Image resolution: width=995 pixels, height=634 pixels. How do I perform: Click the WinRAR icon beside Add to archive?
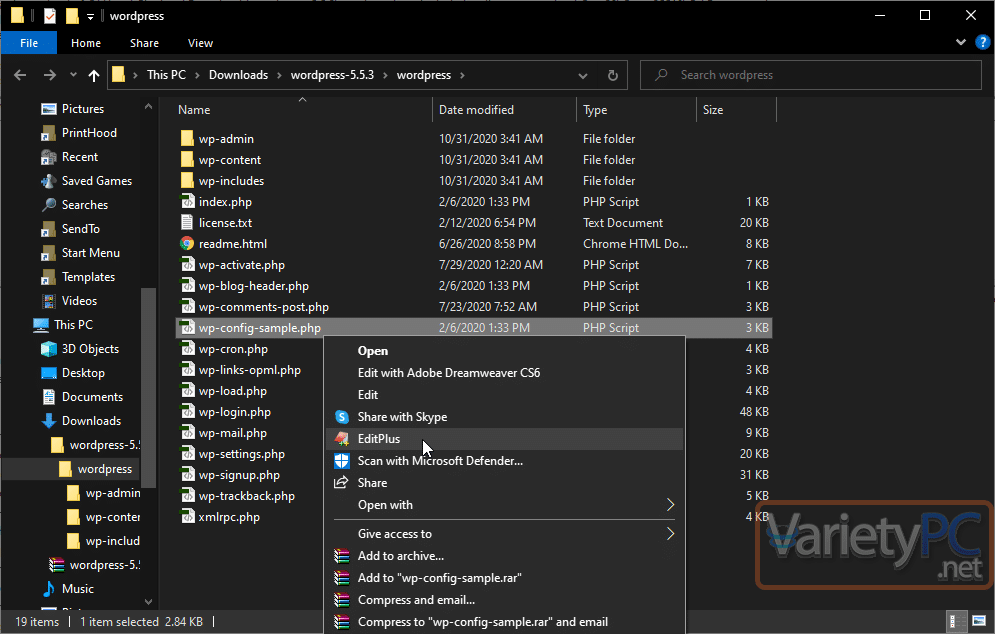pos(342,556)
